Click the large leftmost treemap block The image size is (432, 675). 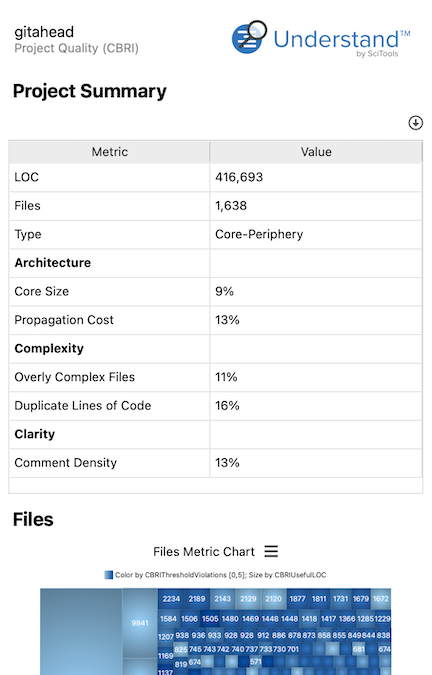[81, 632]
